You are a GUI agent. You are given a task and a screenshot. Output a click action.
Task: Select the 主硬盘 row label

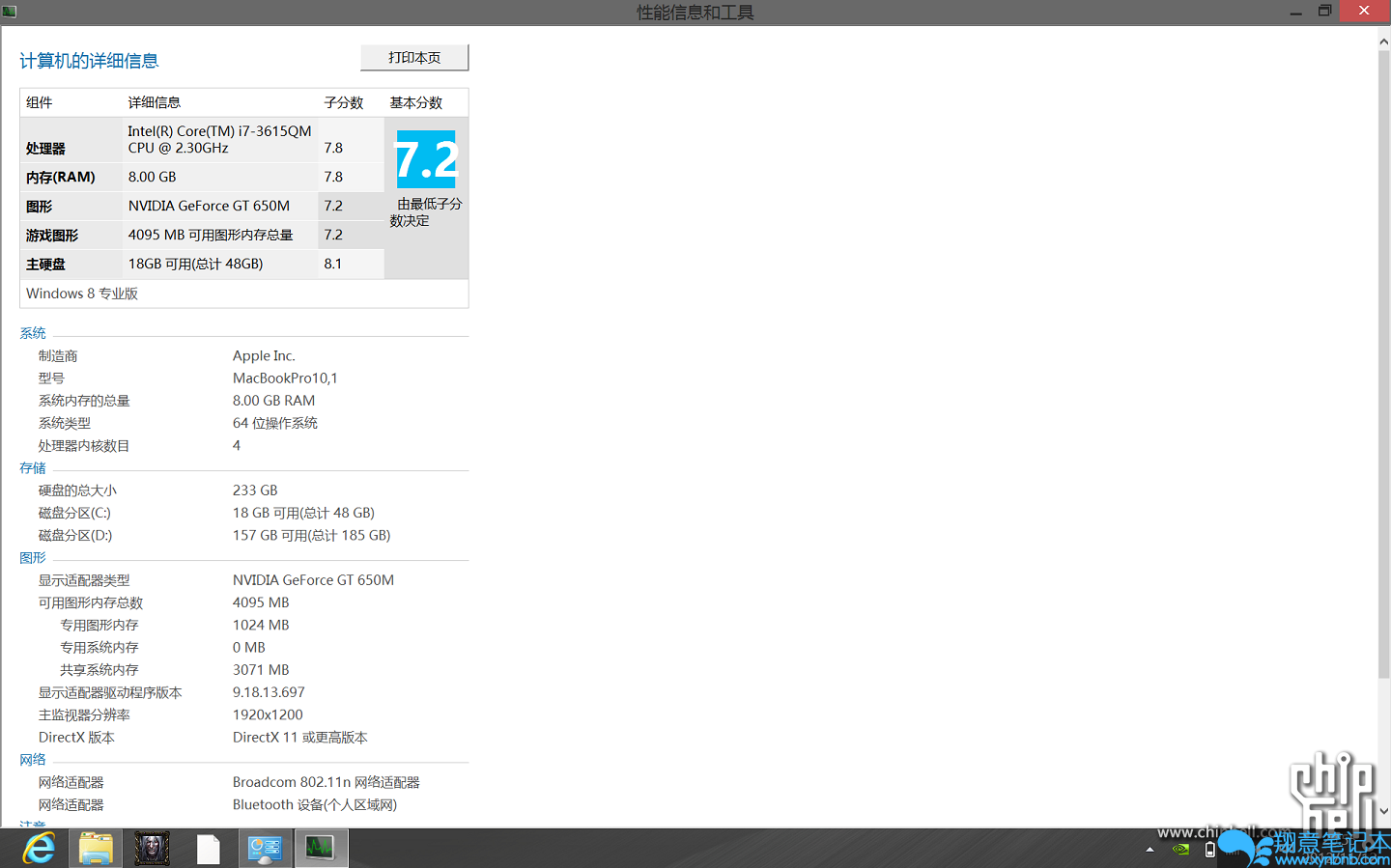tap(46, 265)
